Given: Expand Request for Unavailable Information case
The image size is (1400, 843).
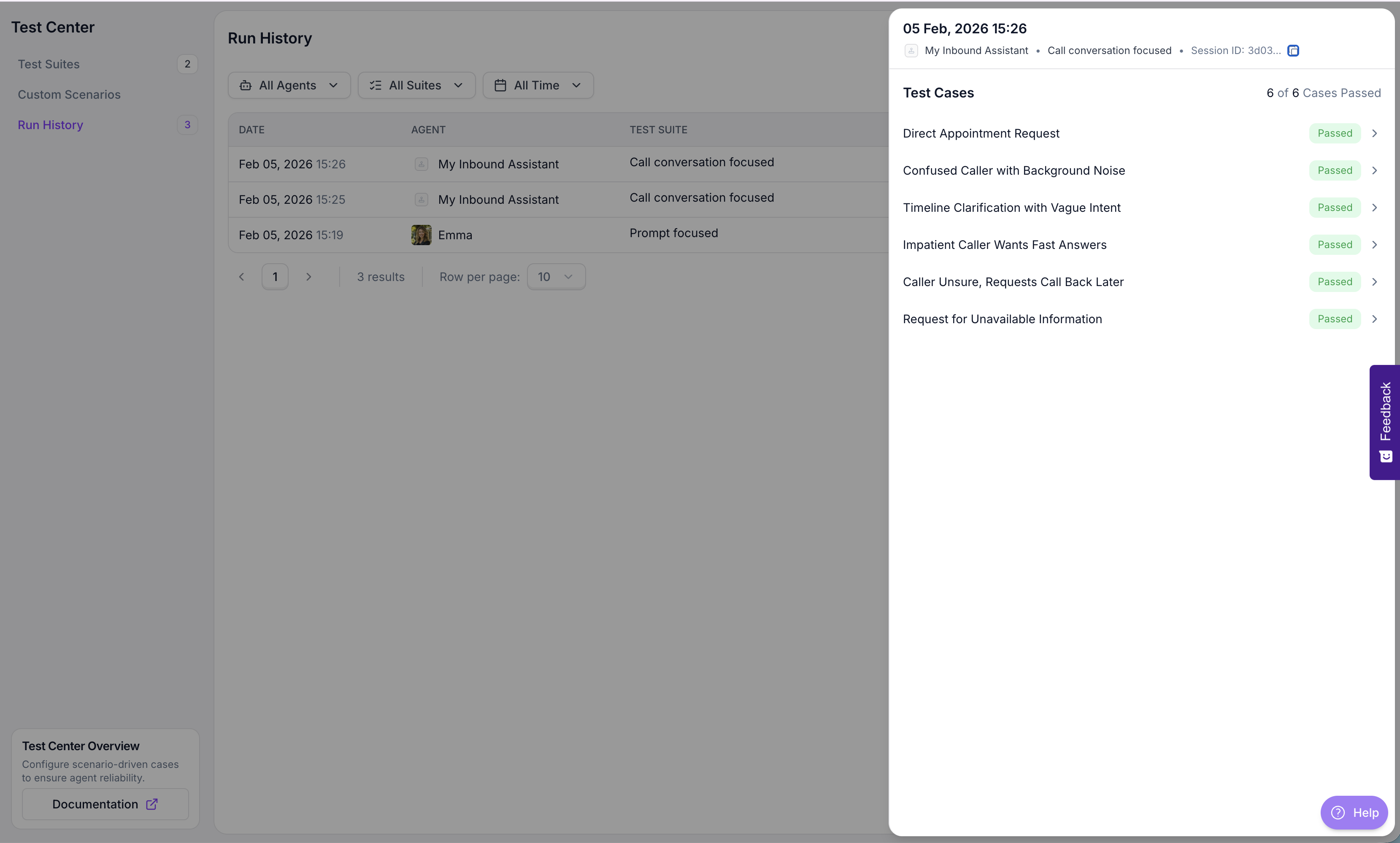Looking at the screenshot, I should point(1374,319).
